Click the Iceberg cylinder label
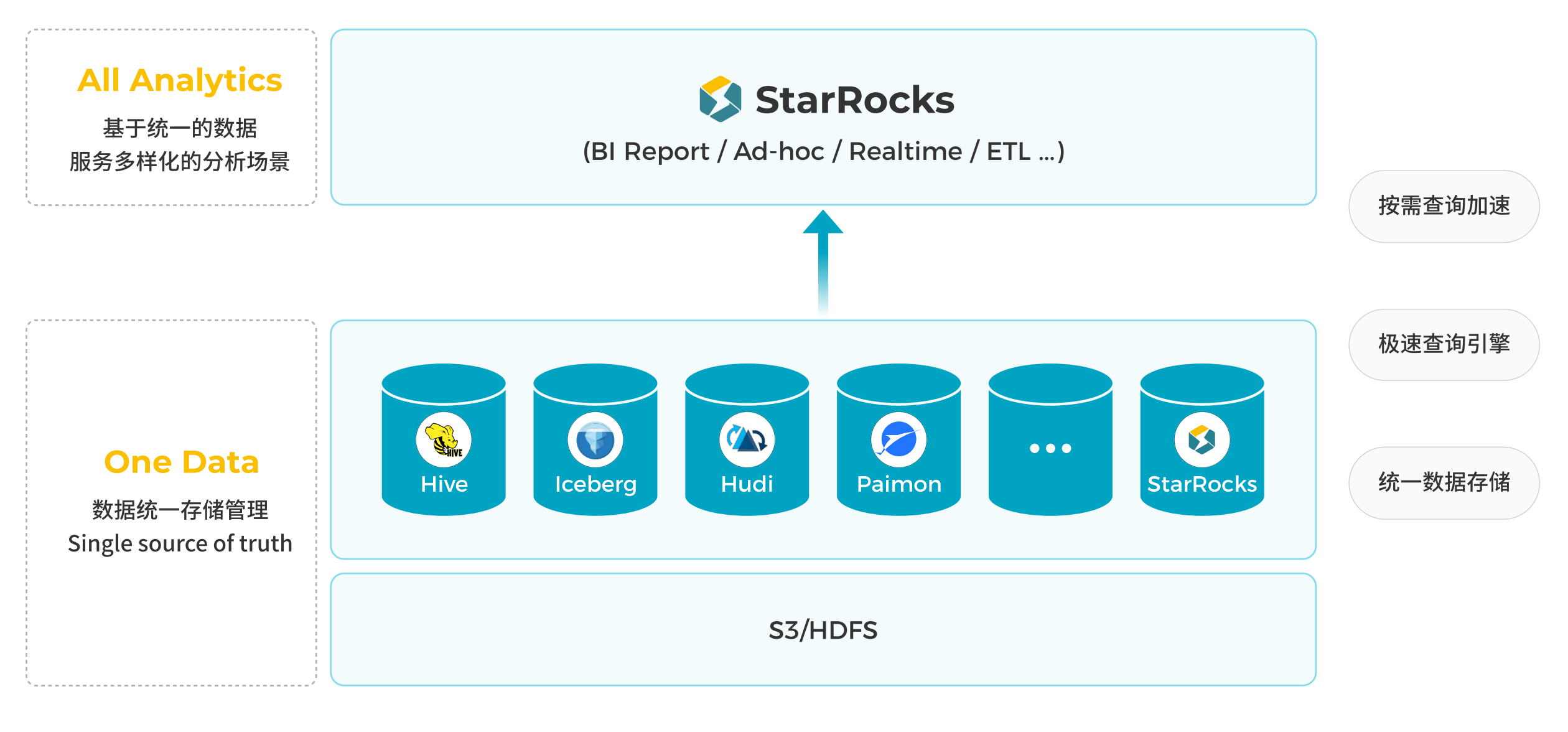The width and height of the screenshot is (1568, 732). click(595, 484)
